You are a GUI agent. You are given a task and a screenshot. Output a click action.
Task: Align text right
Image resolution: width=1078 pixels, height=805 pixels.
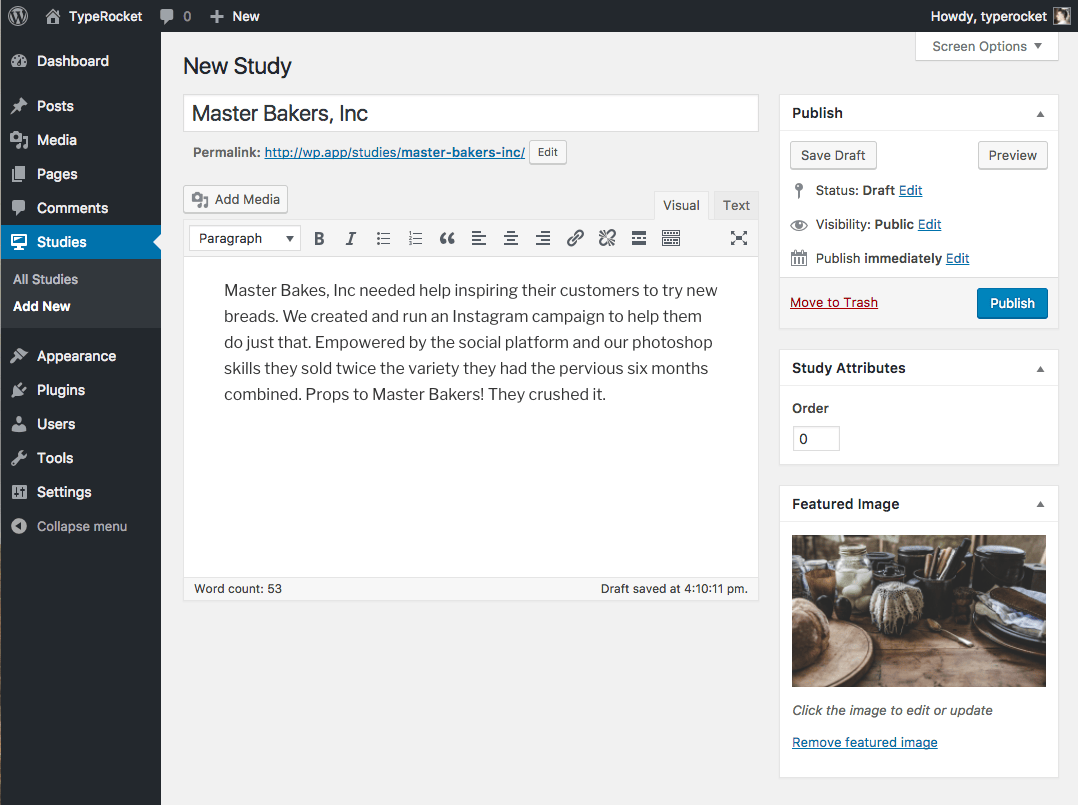[x=543, y=239]
